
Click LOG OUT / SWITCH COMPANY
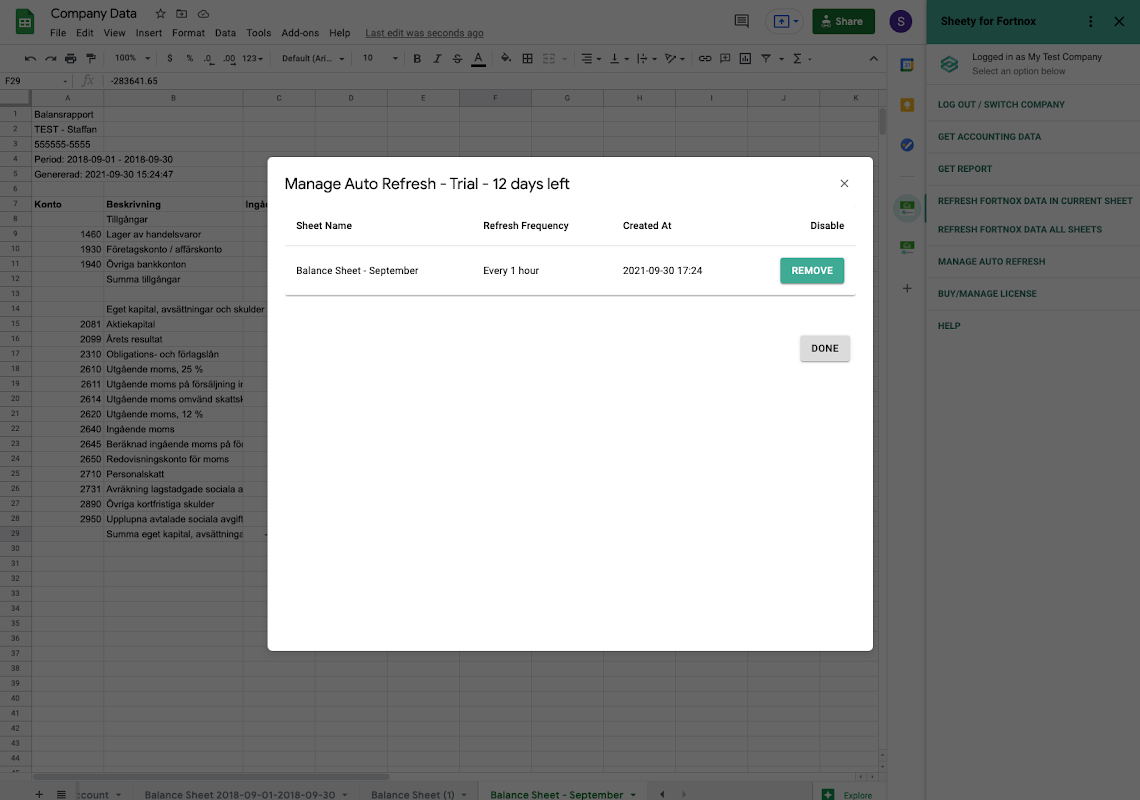1001,105
